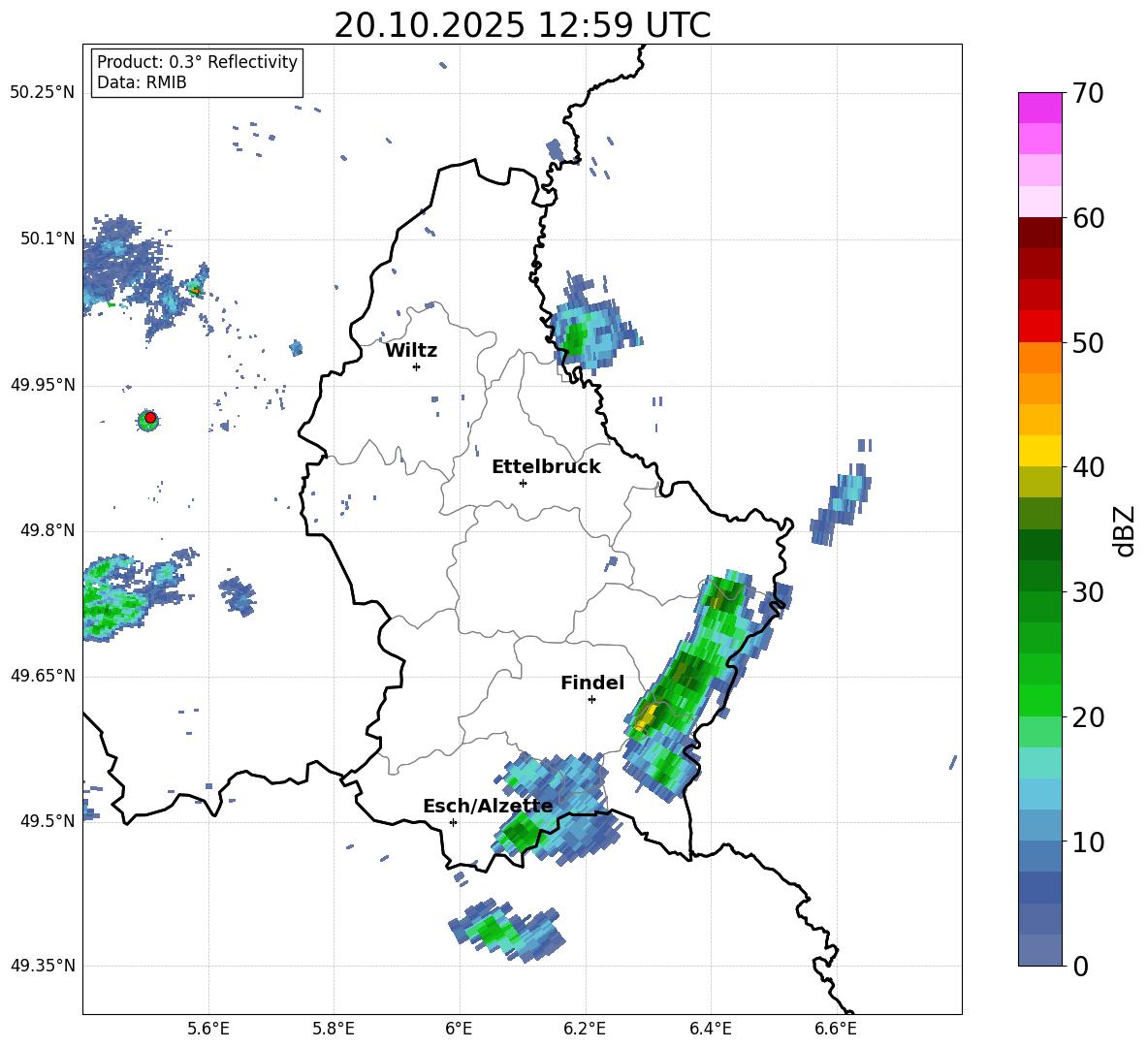
Task: Pick the dark red swatch just below 60 dBZ
Action: click(1039, 233)
